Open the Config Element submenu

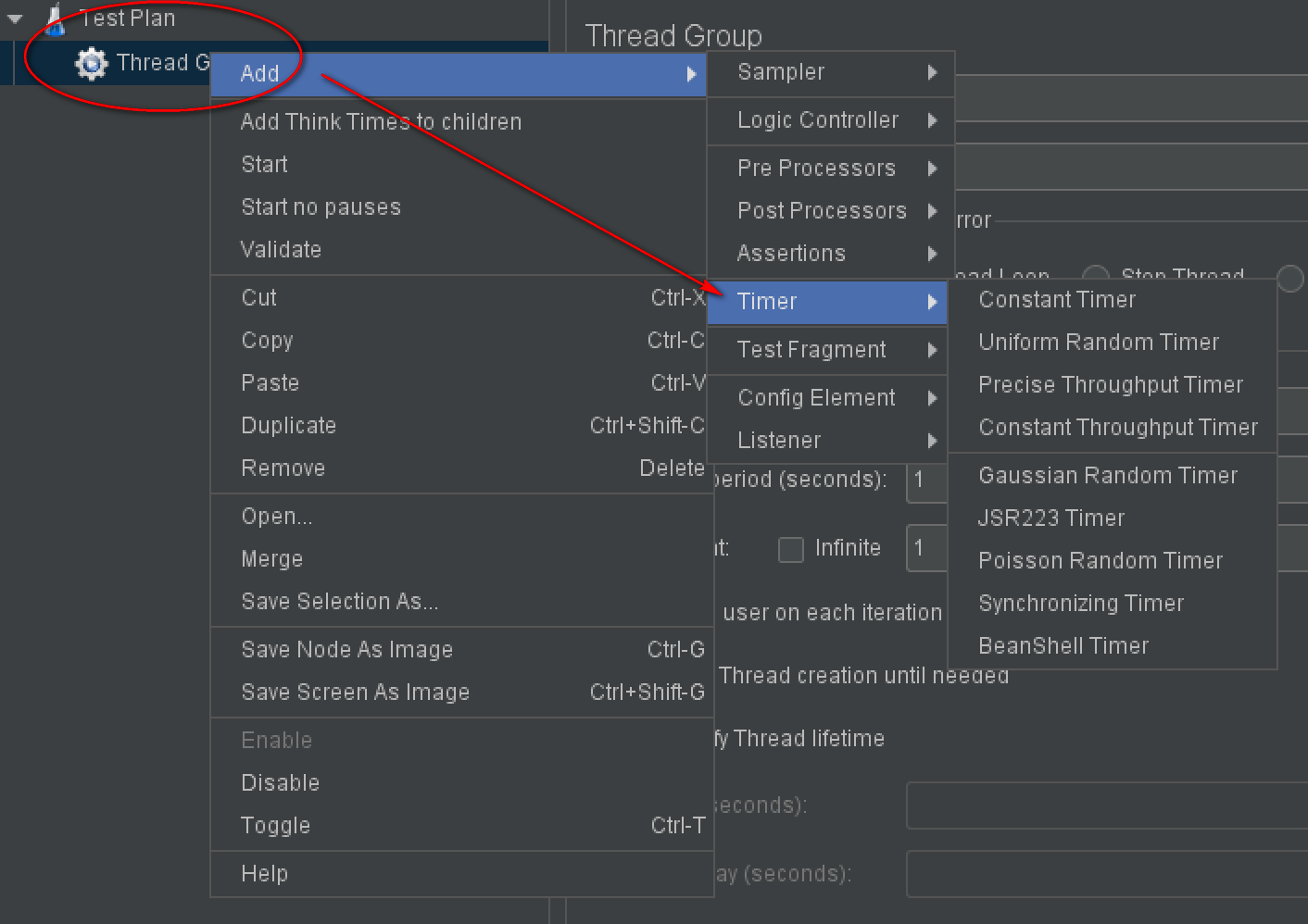[x=826, y=398]
